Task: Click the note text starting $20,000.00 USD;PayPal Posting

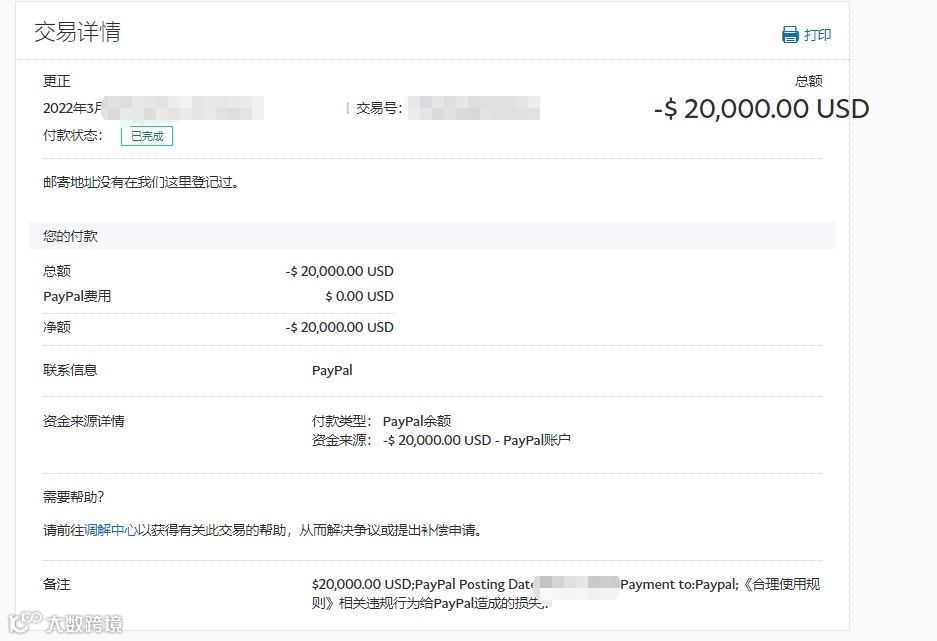Action: click(x=566, y=594)
